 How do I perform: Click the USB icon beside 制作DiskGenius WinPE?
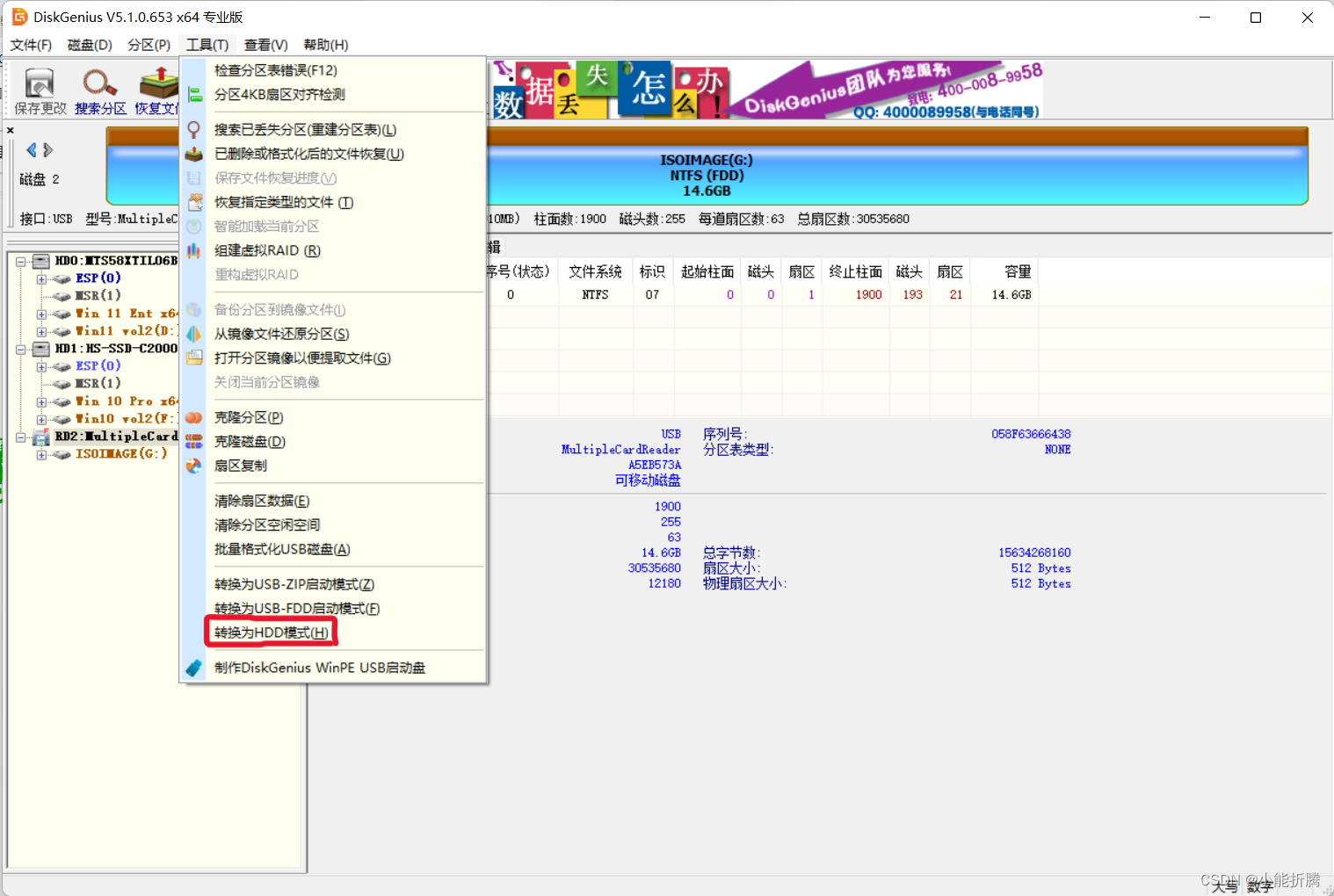(x=194, y=668)
